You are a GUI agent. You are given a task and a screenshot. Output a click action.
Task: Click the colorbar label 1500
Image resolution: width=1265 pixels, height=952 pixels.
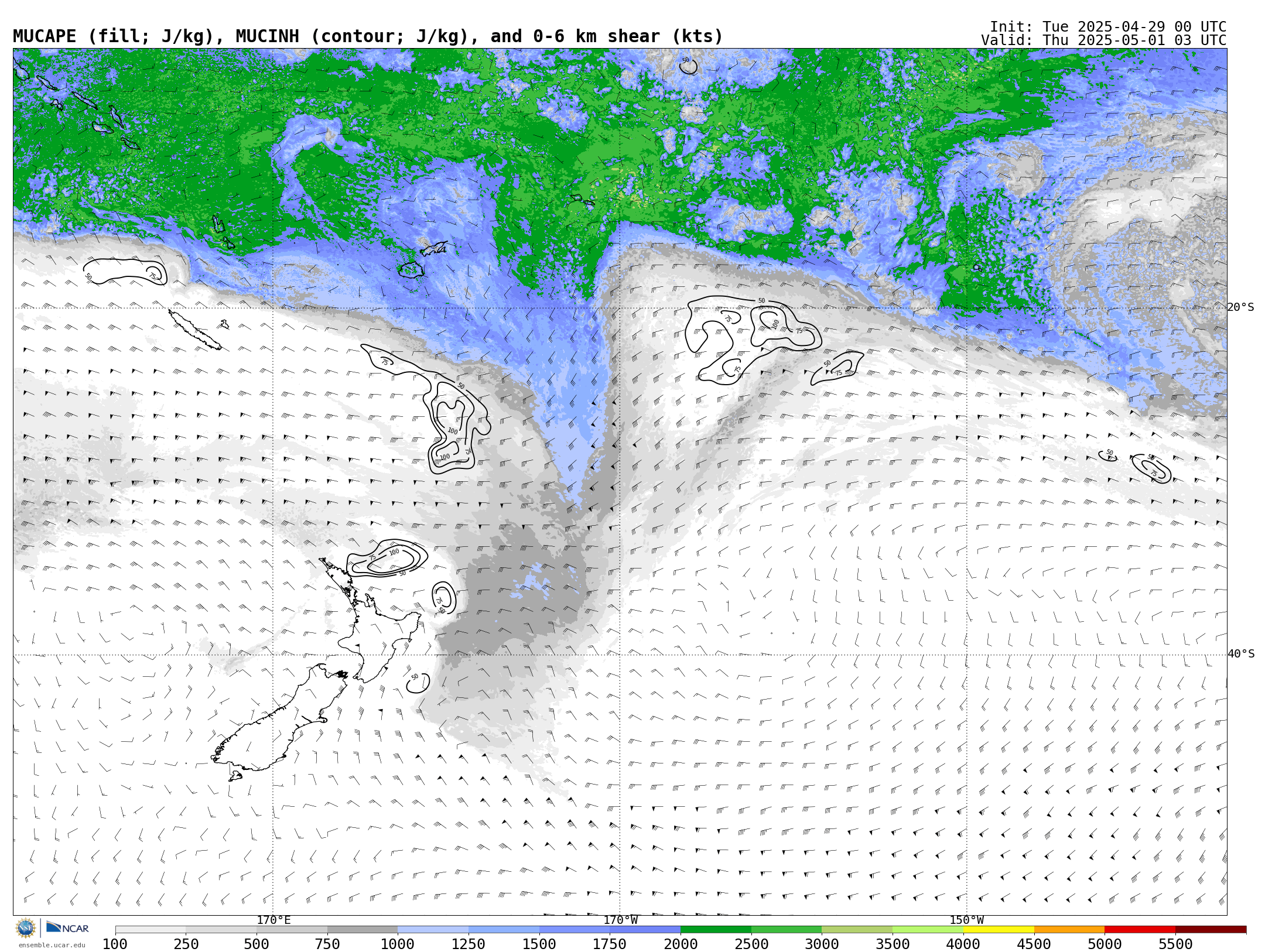click(539, 944)
